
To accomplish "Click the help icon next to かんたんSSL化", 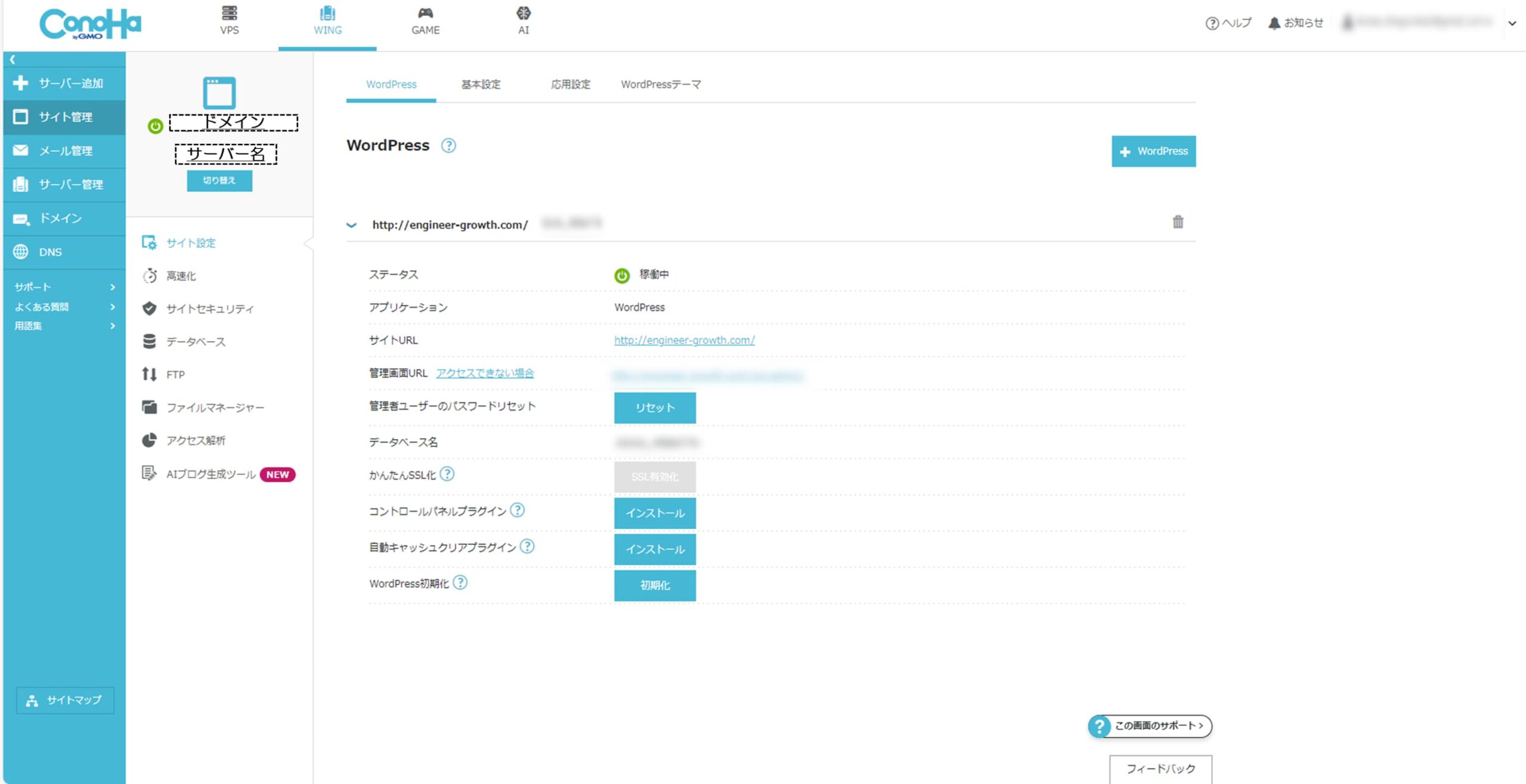I will 447,474.
